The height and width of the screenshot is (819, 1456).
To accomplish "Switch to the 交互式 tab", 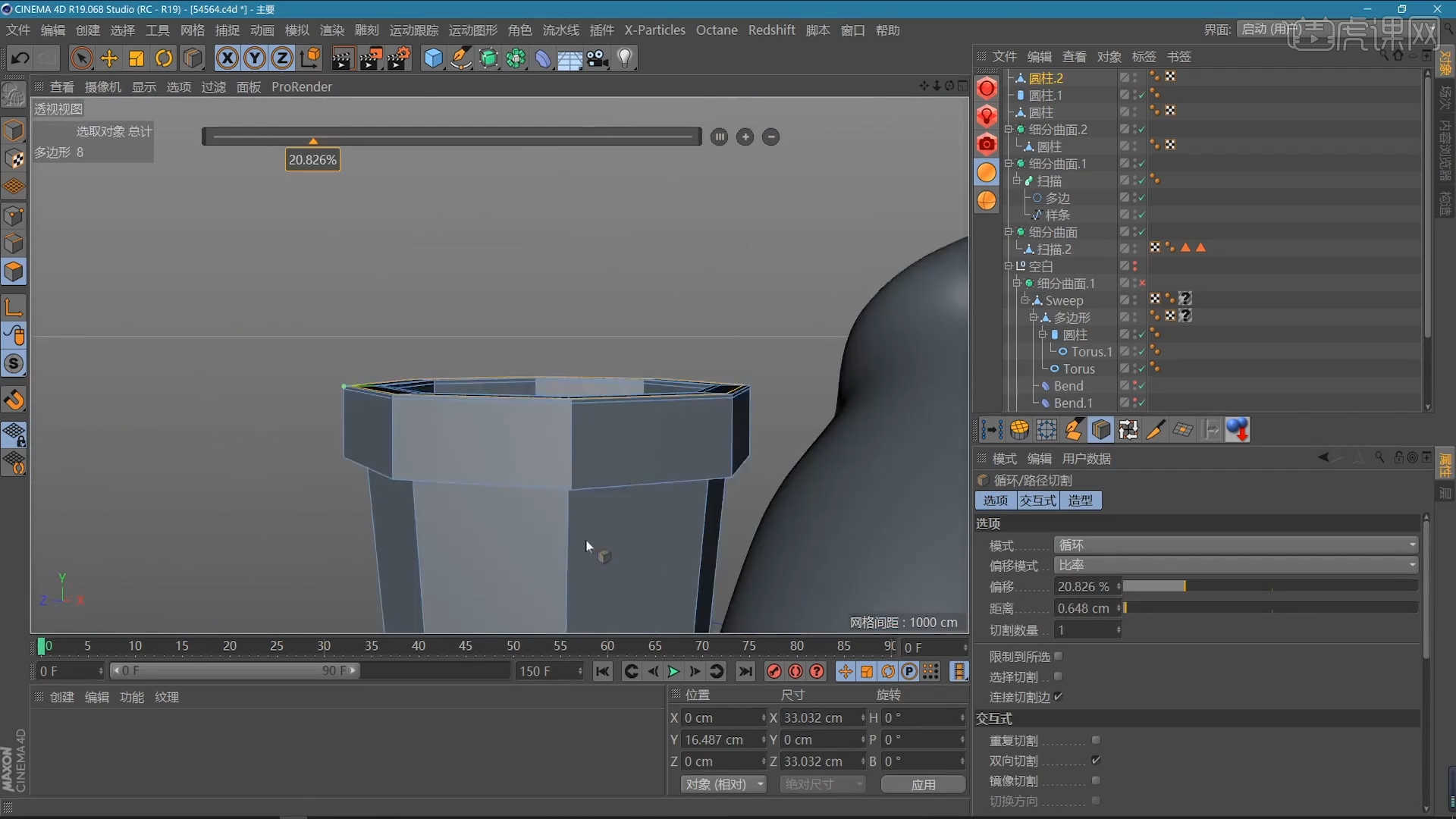I will (1038, 500).
